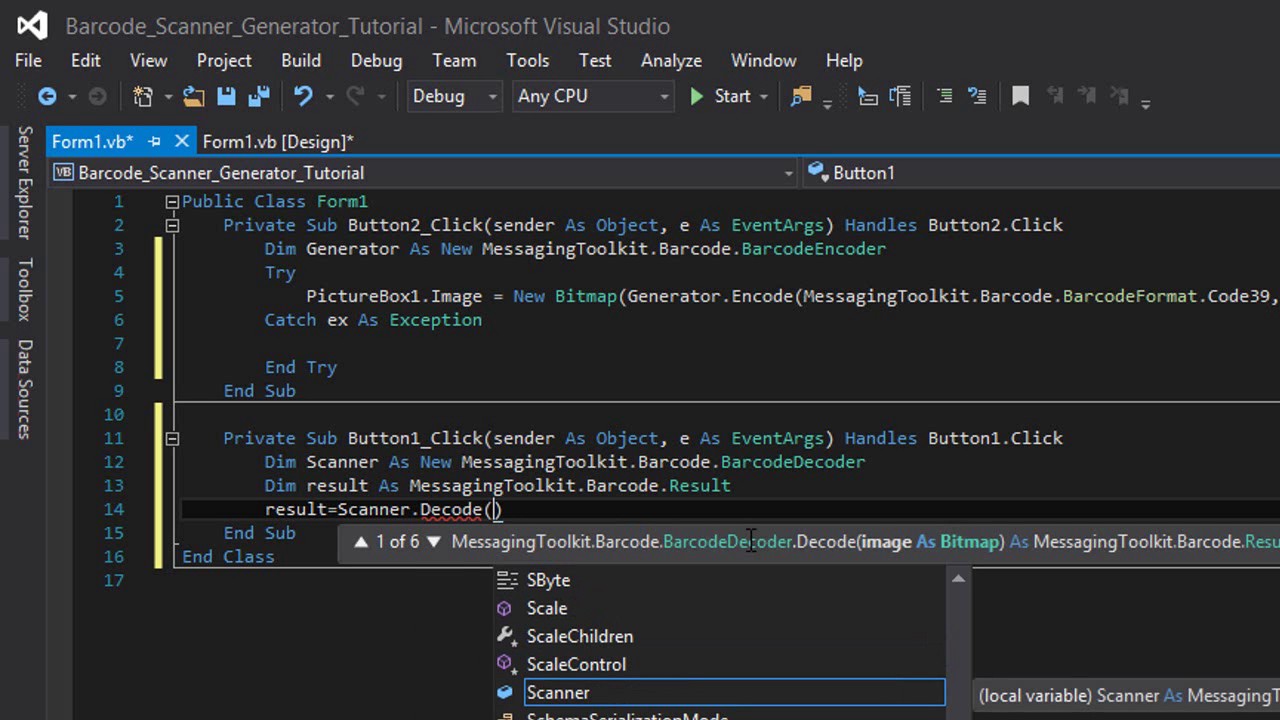The width and height of the screenshot is (1280, 720).
Task: Show next overload in parameter tooltip
Action: pos(433,541)
